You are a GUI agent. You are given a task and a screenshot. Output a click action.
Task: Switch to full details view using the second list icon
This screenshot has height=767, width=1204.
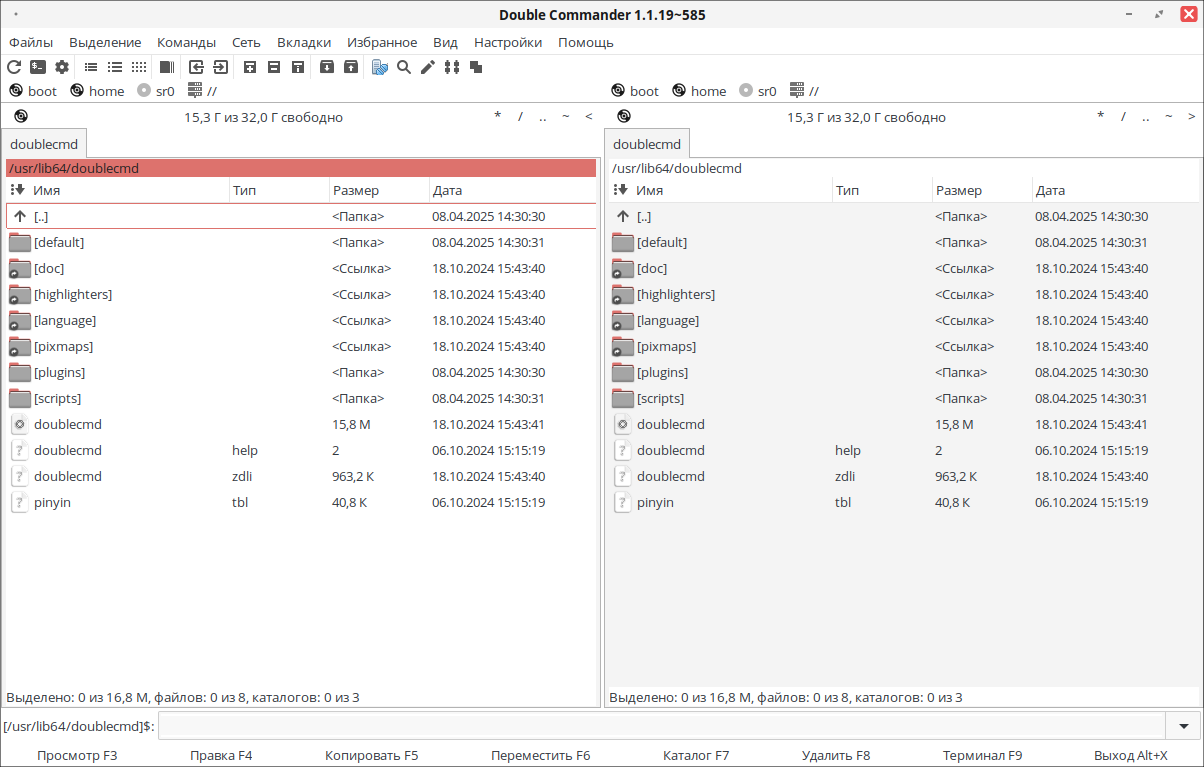tap(115, 67)
